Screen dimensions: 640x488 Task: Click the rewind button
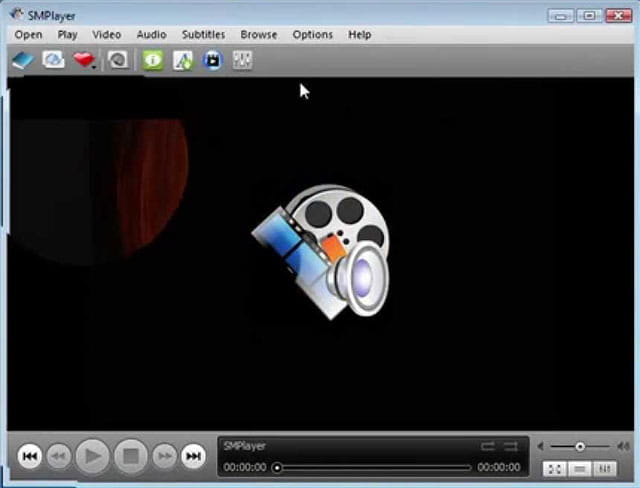(x=59, y=456)
